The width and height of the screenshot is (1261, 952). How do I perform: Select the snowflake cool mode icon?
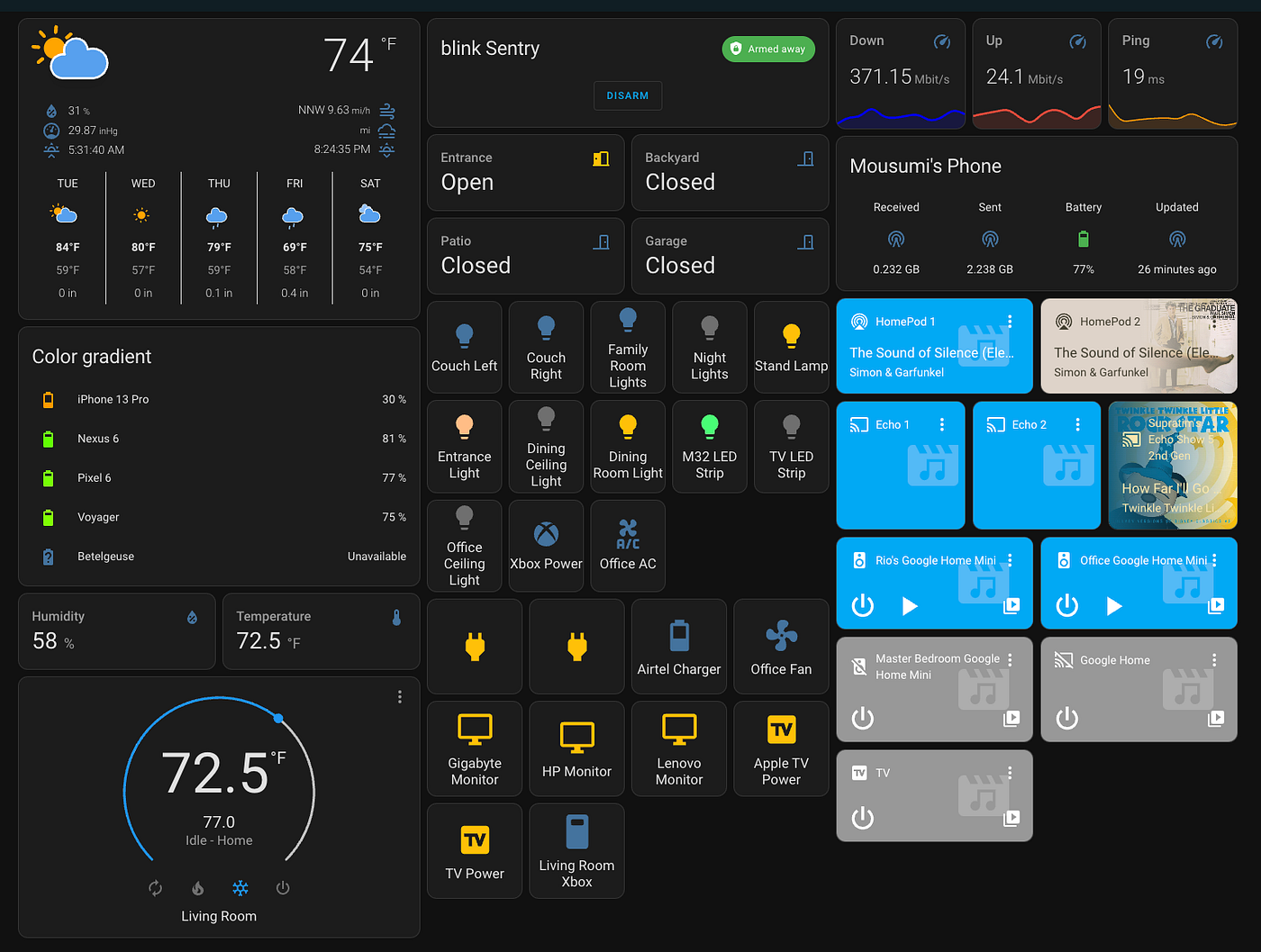pyautogui.click(x=240, y=888)
